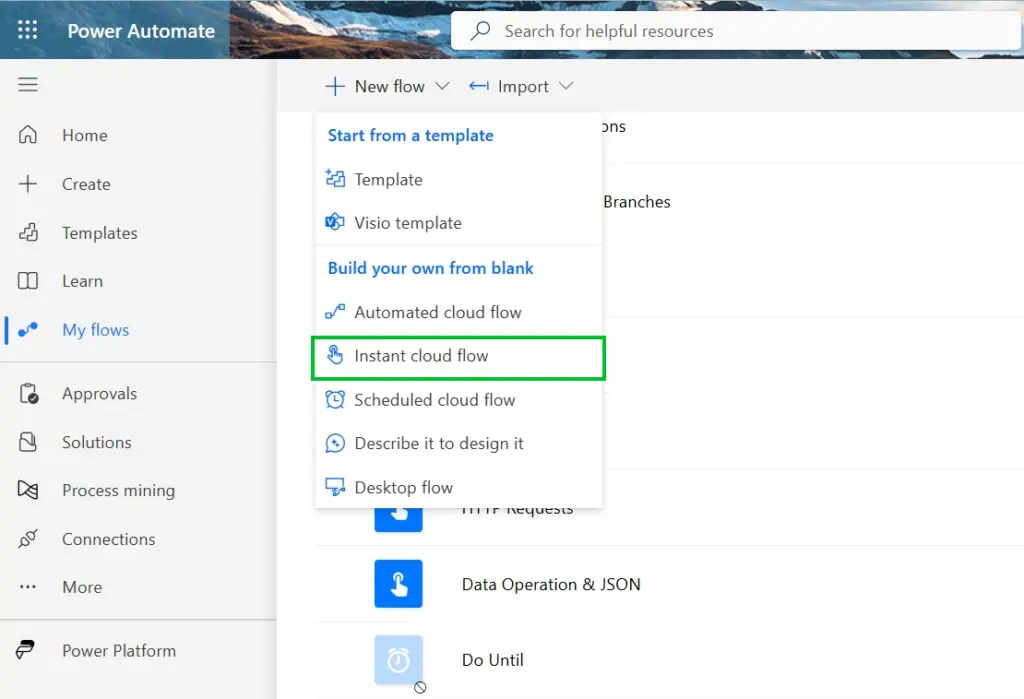Select Automated cloud flow option
The height and width of the screenshot is (699, 1024).
pos(458,312)
